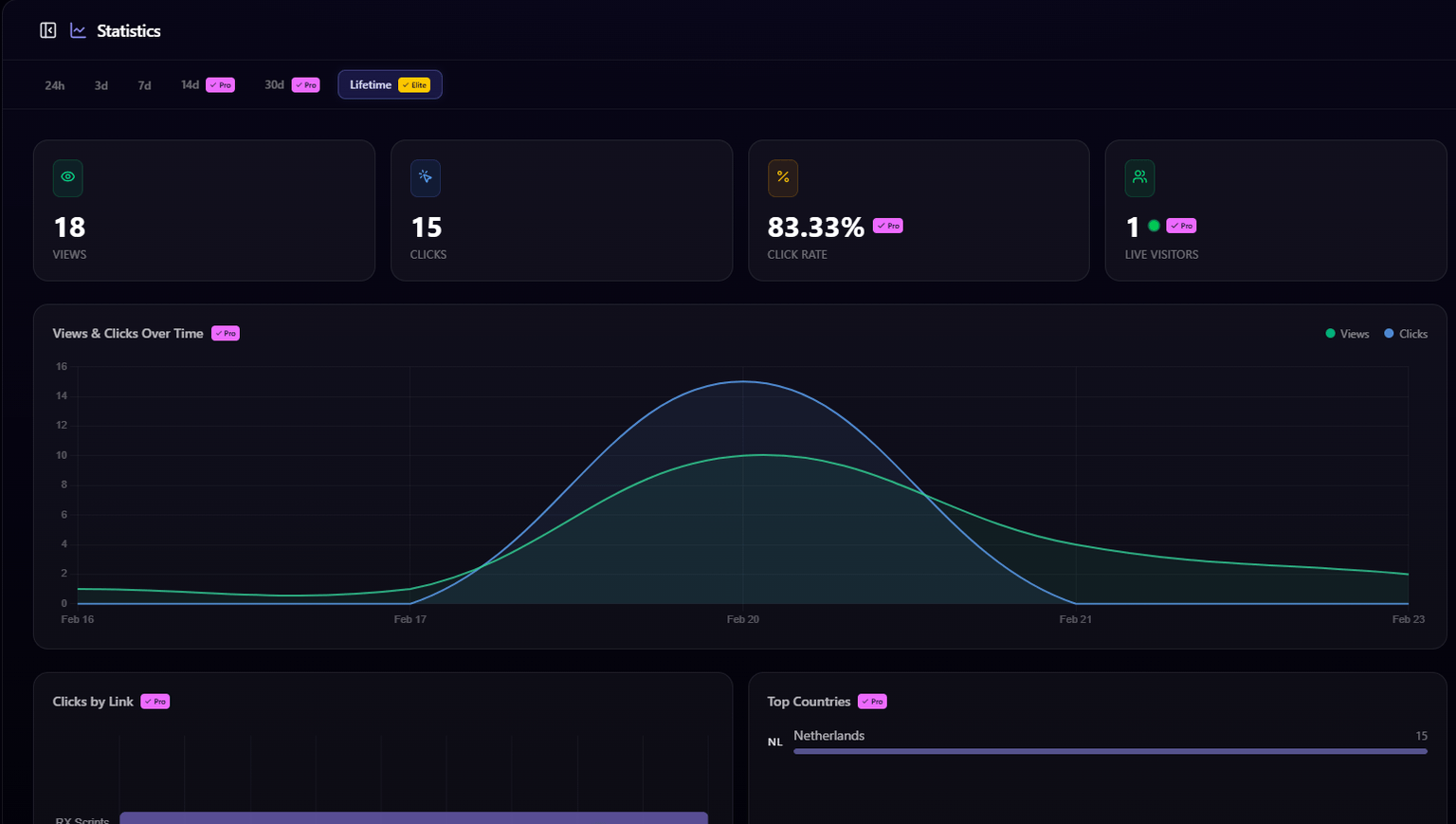Click the Pro badge on Top Countries panel
Viewport: 1456px width, 824px height.
point(872,702)
